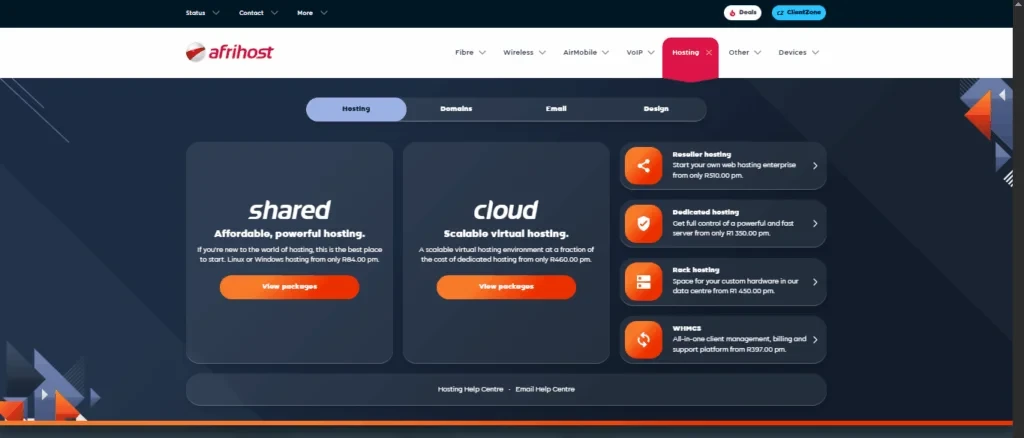The width and height of the screenshot is (1024, 438).
Task: Click the Reseller hosting share icon
Action: click(643, 166)
